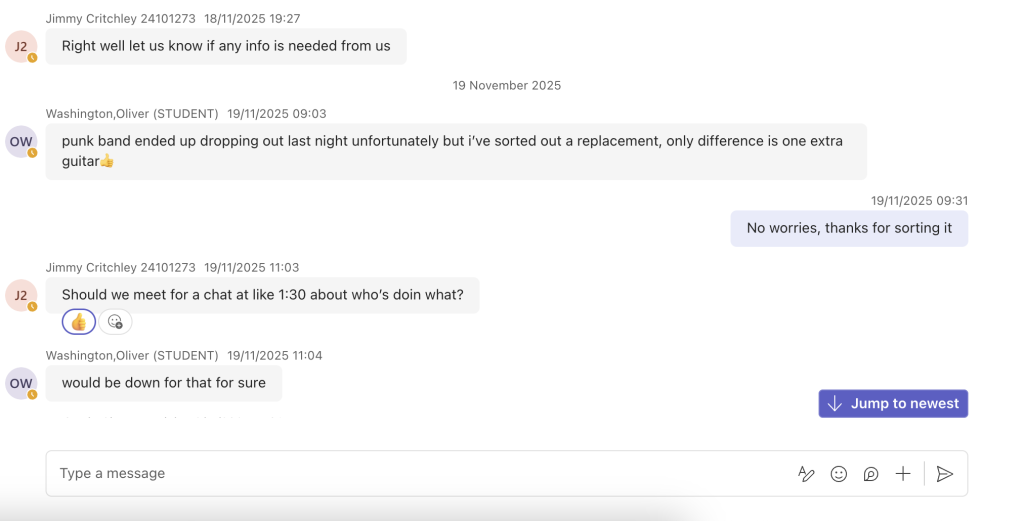Select the "would be down for that" message

(164, 383)
